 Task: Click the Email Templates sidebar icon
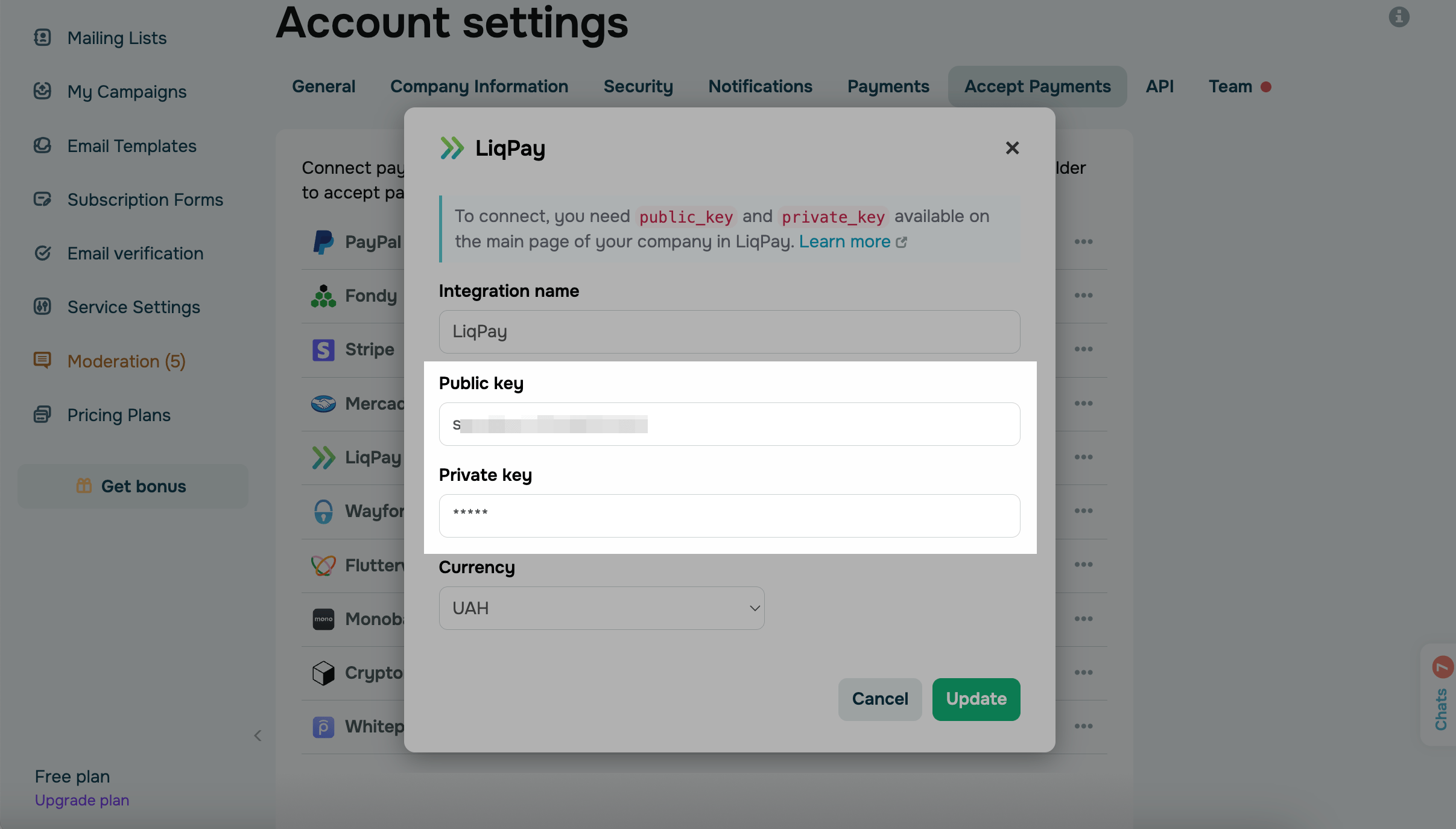pos(42,145)
